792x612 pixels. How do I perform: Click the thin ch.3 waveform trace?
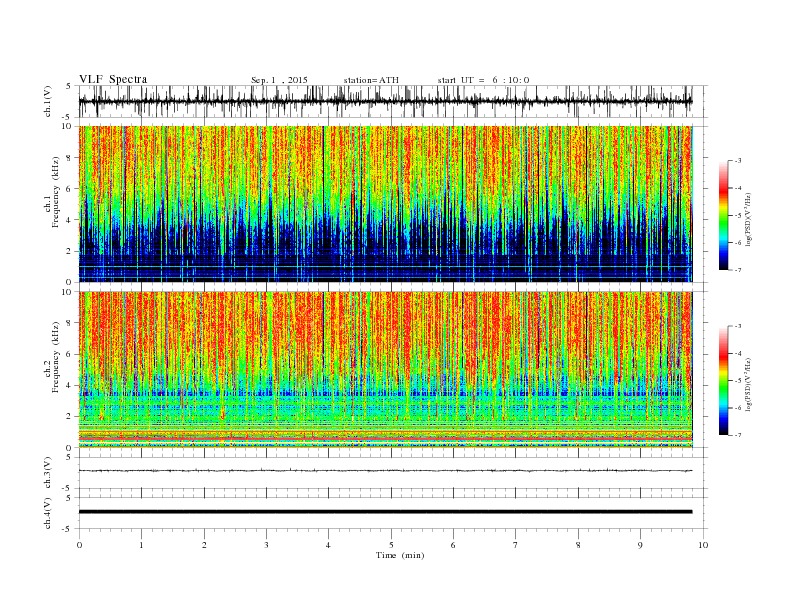(x=385, y=471)
